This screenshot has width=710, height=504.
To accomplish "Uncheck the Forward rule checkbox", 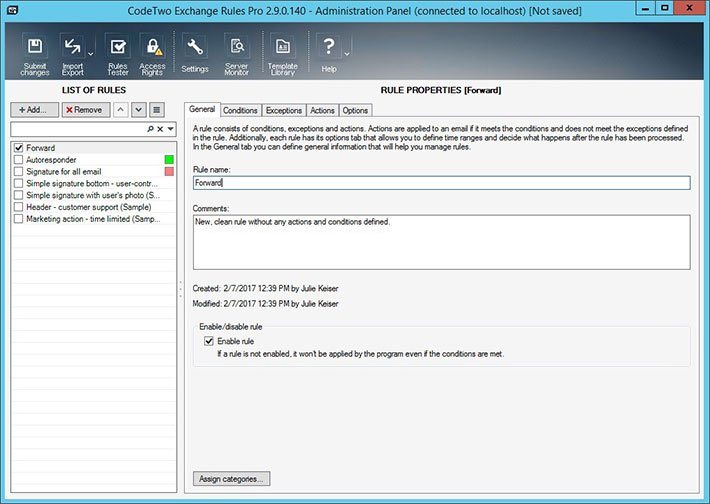I will tap(19, 148).
